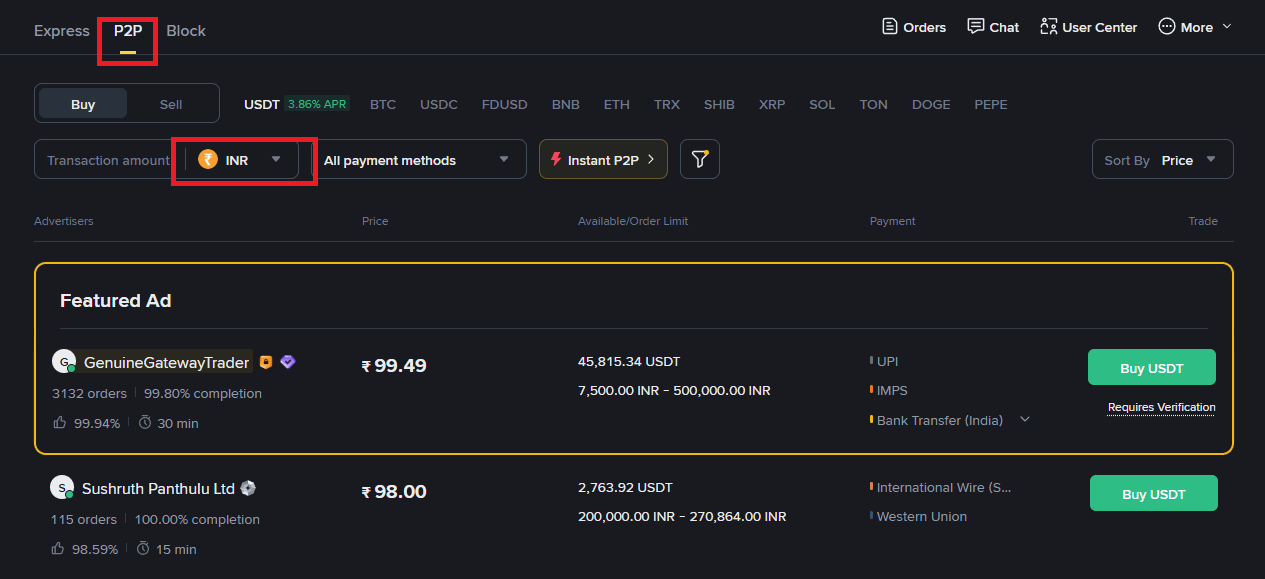Click the filter funnel icon
This screenshot has width=1265, height=579.
point(700,160)
